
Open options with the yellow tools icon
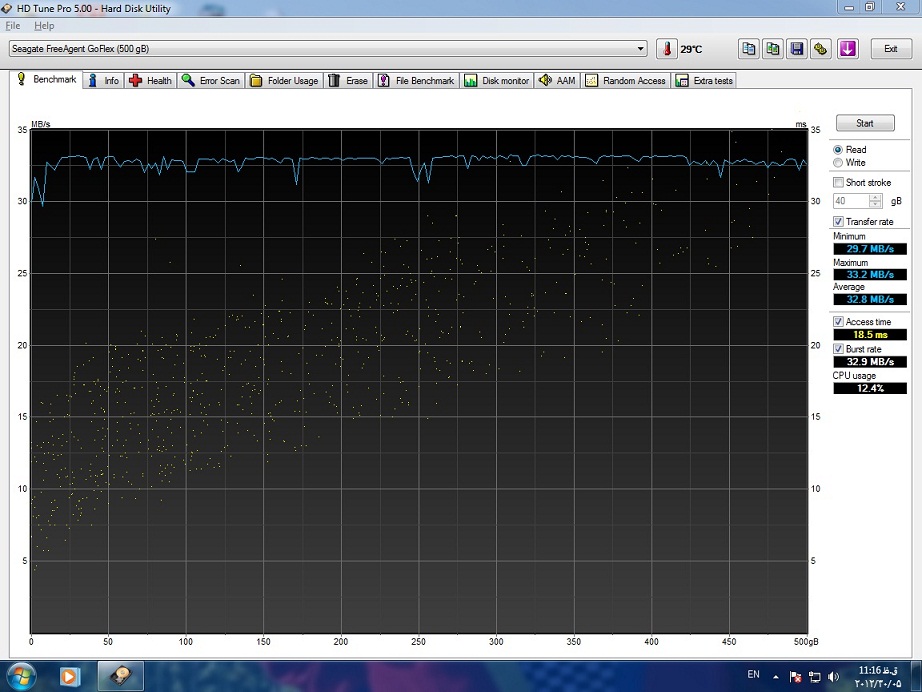click(x=821, y=49)
